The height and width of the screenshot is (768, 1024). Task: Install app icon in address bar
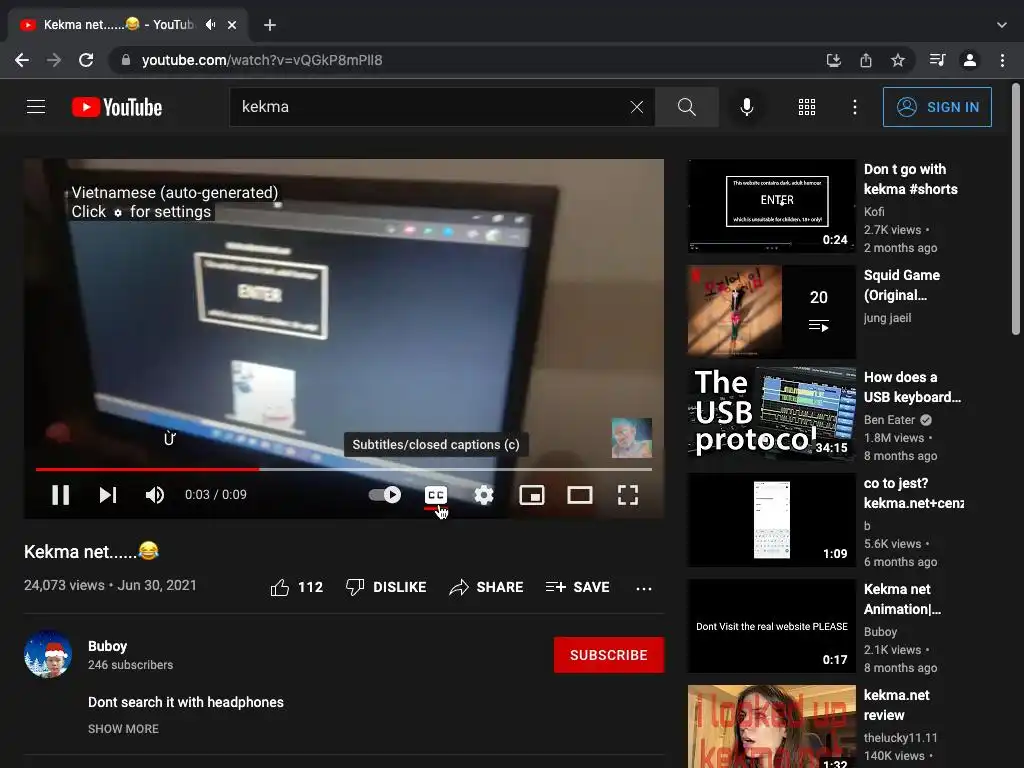tap(833, 60)
